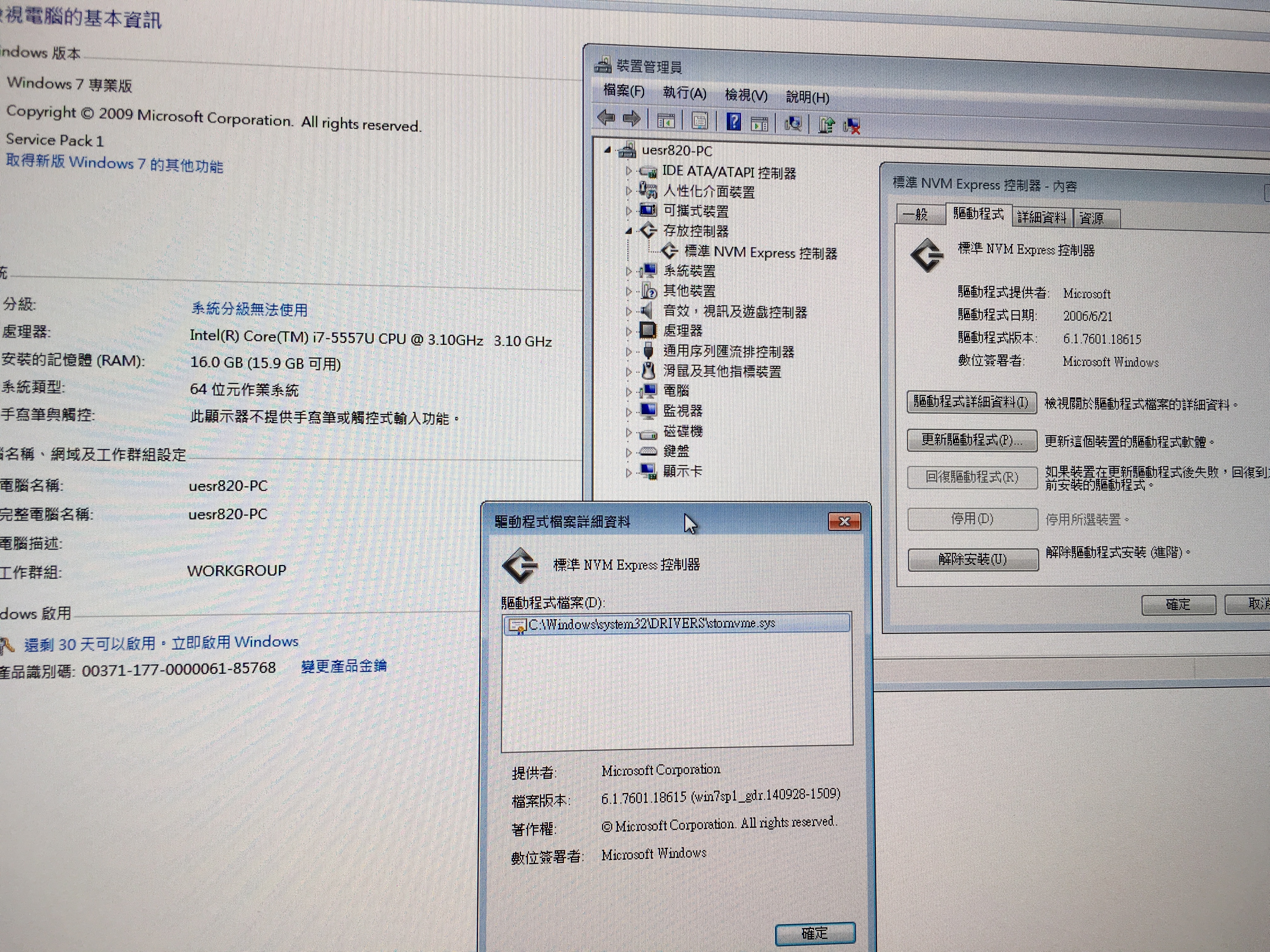Viewport: 1270px width, 952px height.
Task: Click 立即啟用 Windows activation link
Action: (x=235, y=642)
